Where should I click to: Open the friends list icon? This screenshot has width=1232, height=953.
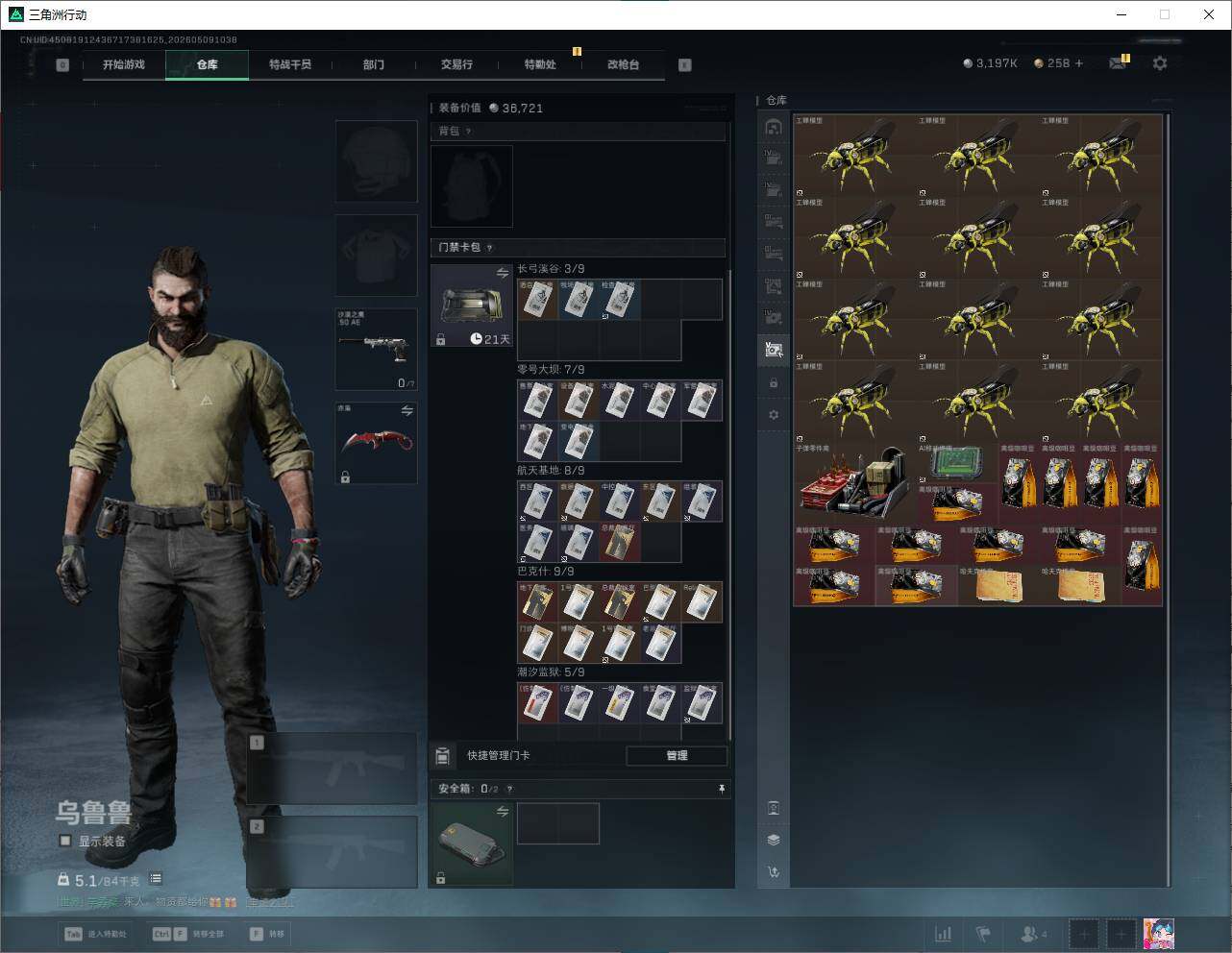point(1033,934)
